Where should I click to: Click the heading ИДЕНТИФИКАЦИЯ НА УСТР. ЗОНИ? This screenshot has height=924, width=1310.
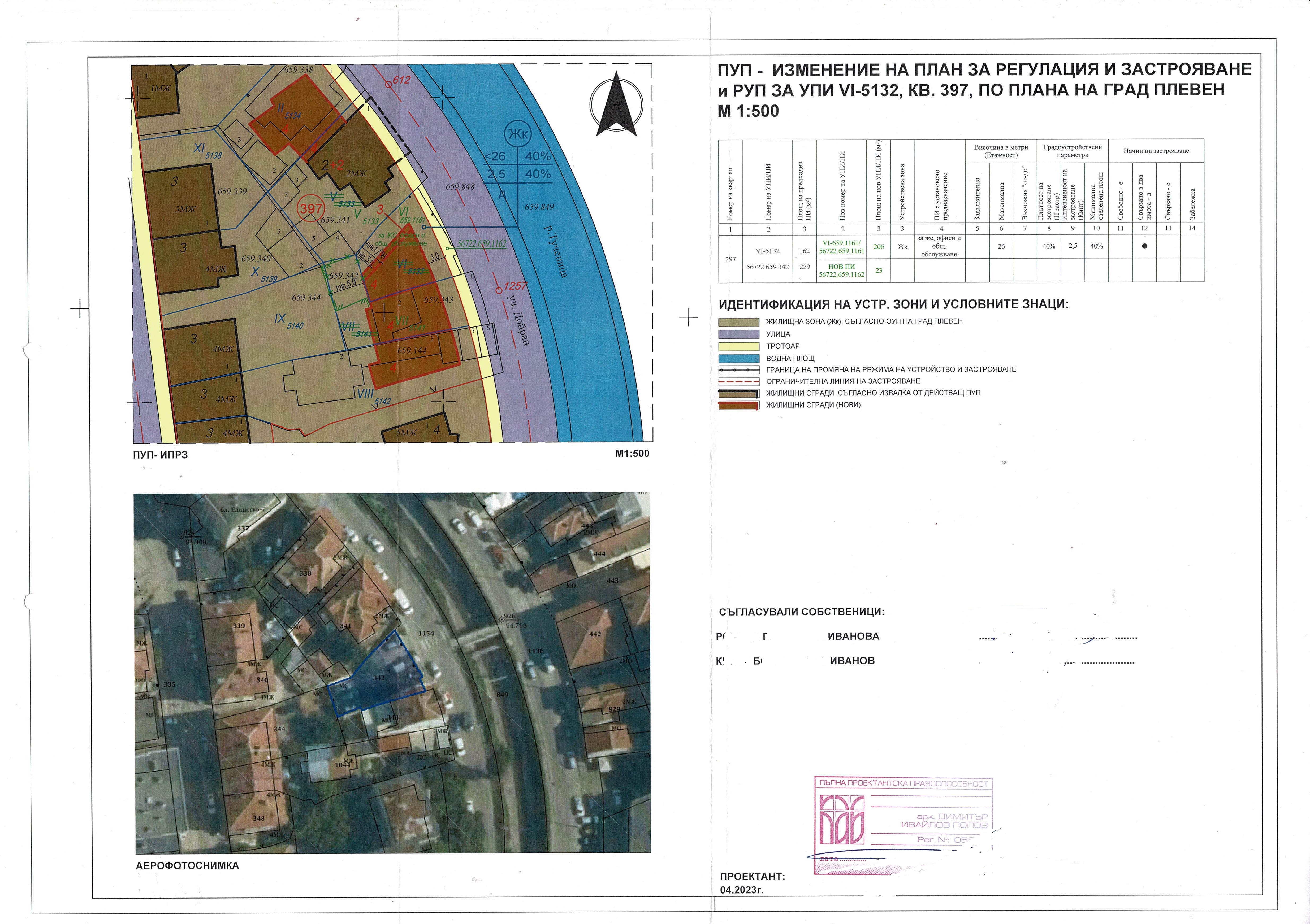pyautogui.click(x=893, y=304)
